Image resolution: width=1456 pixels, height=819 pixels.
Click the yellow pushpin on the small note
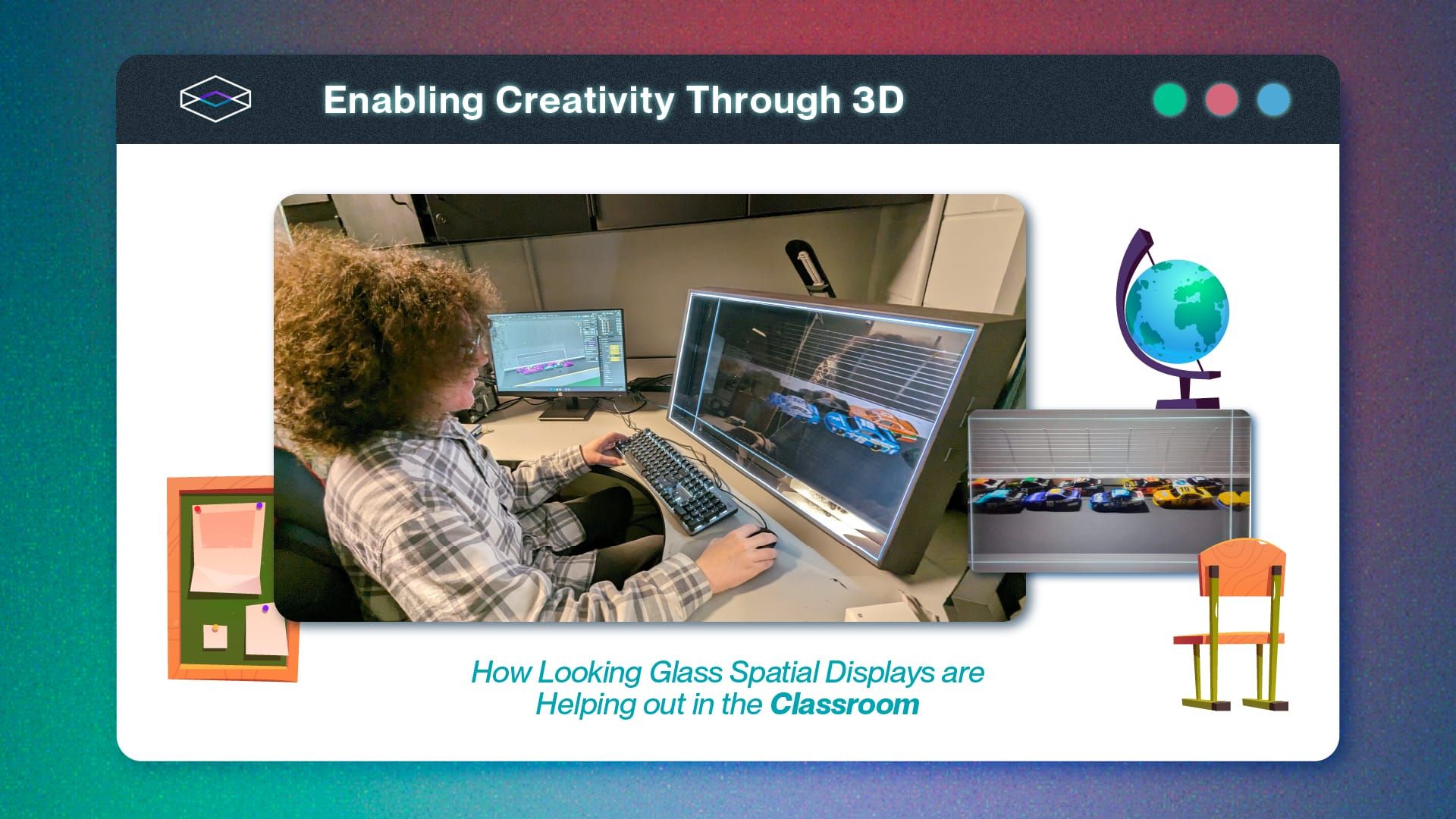pyautogui.click(x=215, y=627)
